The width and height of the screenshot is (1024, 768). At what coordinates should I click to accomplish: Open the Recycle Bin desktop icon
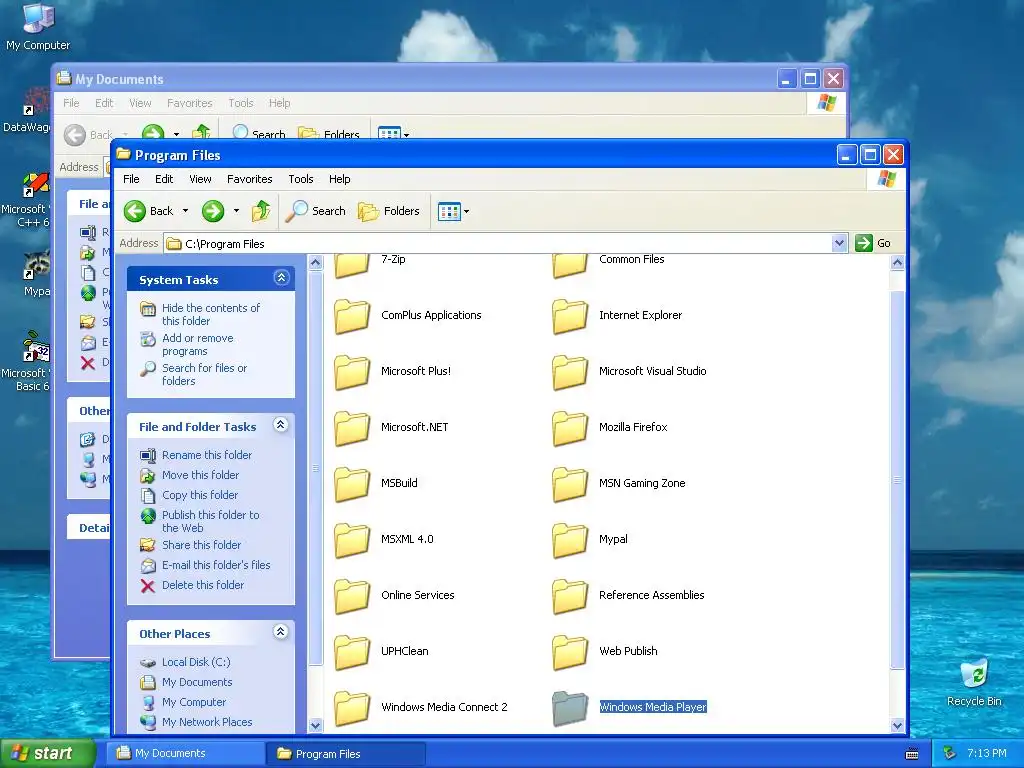[974, 682]
